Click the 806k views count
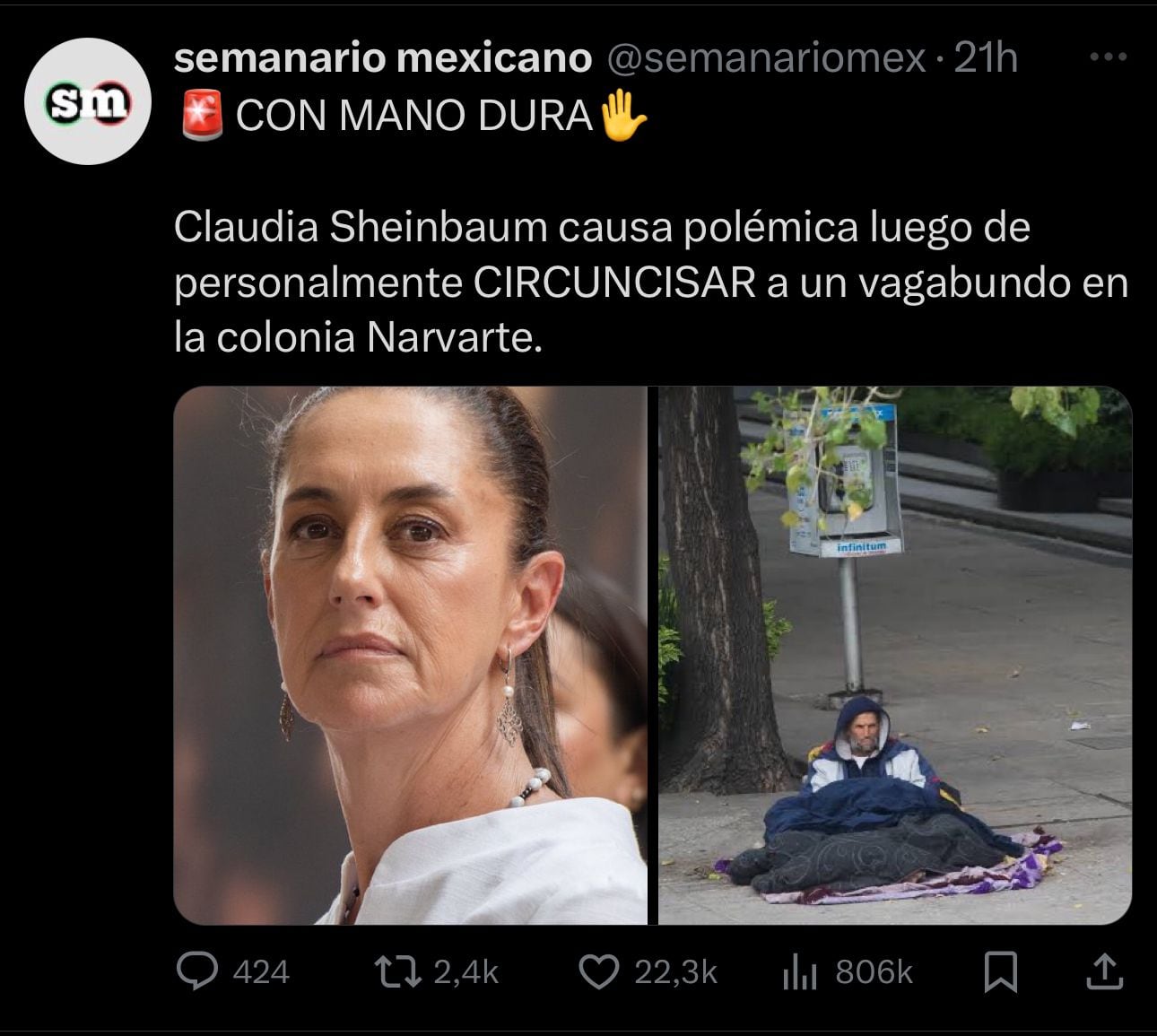The image size is (1157, 1036). click(x=874, y=972)
